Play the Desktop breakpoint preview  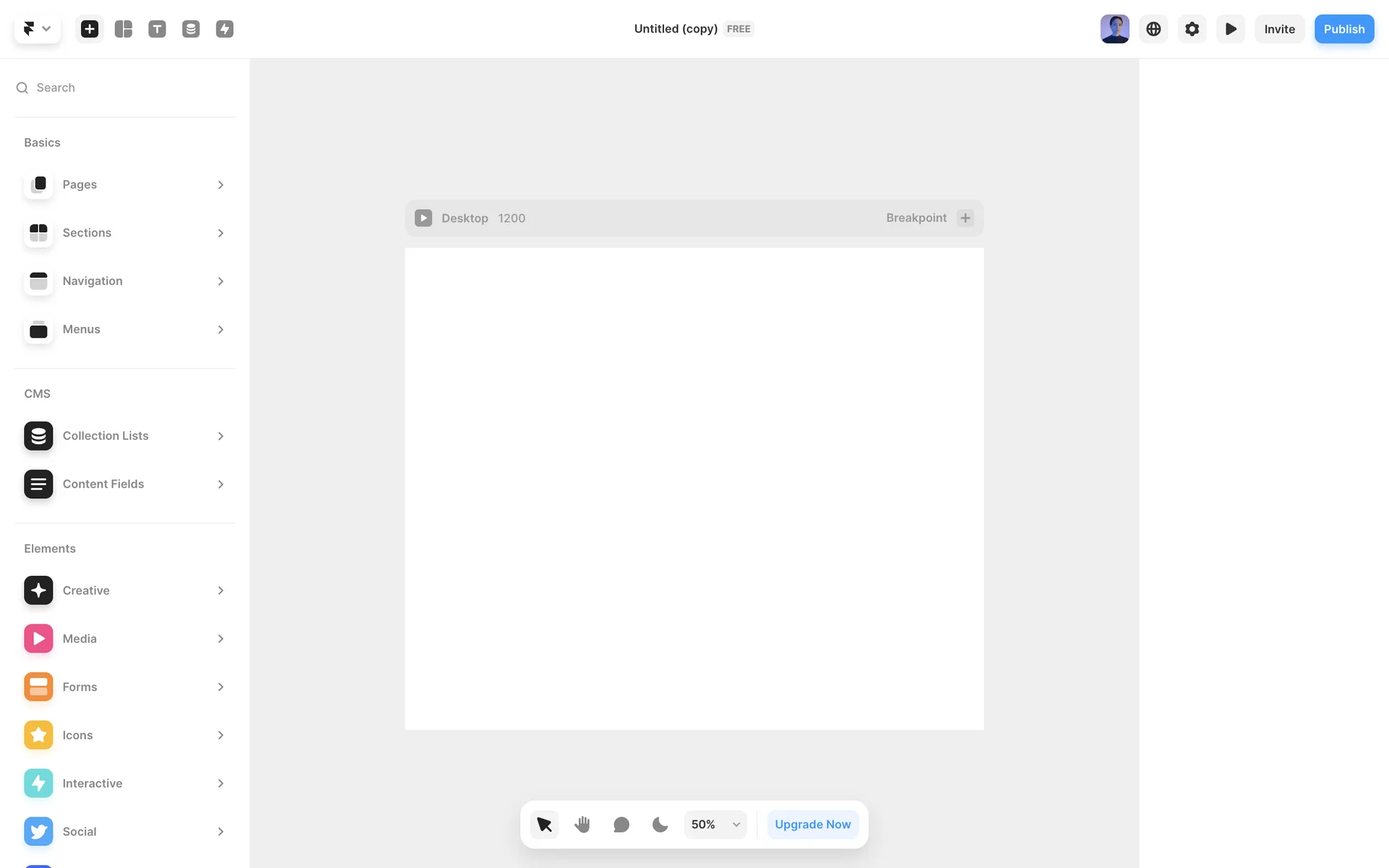[x=423, y=218]
